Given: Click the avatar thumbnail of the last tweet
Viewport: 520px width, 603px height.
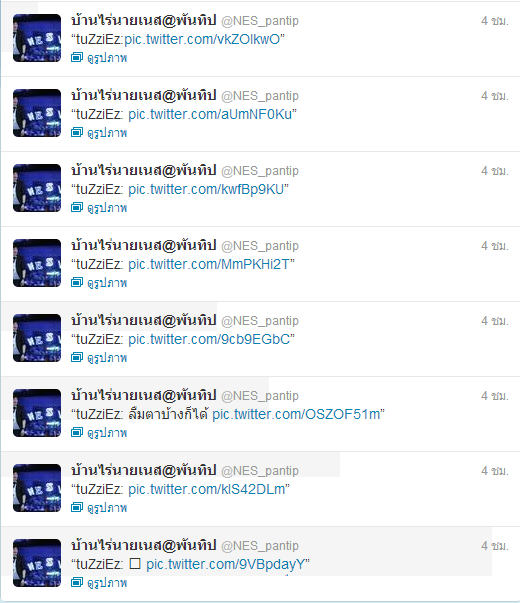Looking at the screenshot, I should [x=37, y=563].
